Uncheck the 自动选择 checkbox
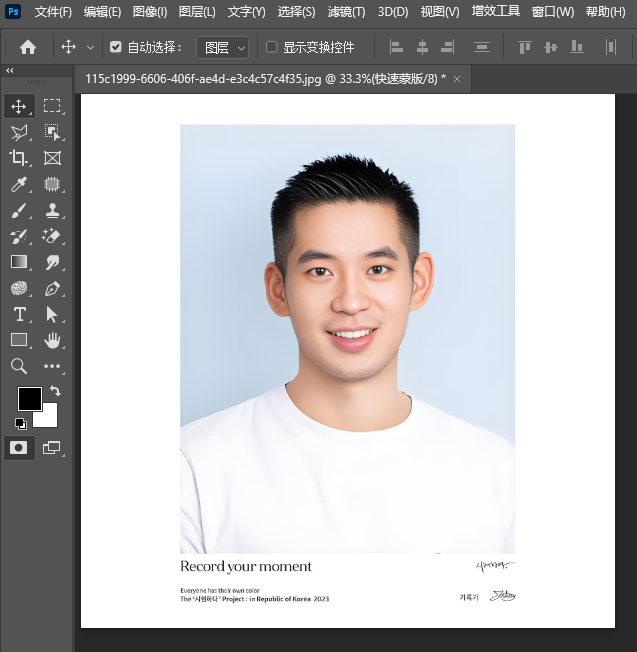 click(x=116, y=47)
